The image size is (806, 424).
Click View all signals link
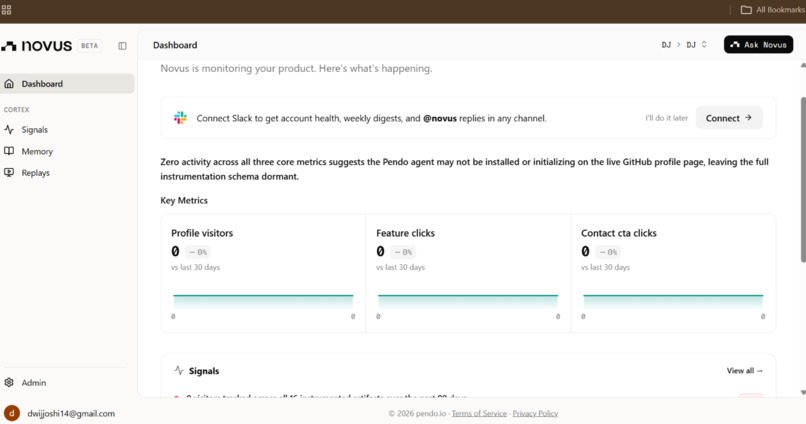[x=744, y=370]
